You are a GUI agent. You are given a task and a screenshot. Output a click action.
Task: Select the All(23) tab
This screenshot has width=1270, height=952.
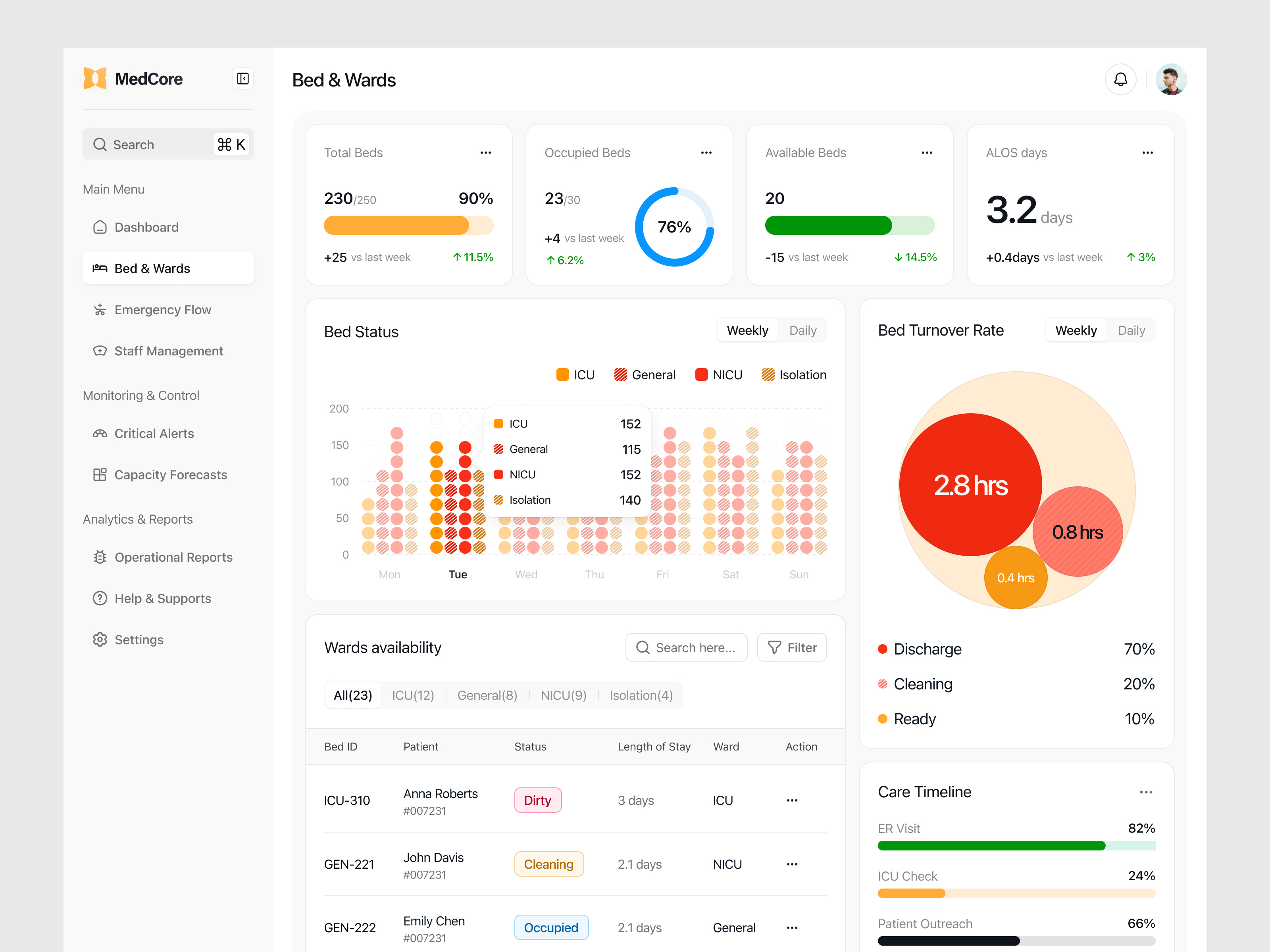point(352,695)
